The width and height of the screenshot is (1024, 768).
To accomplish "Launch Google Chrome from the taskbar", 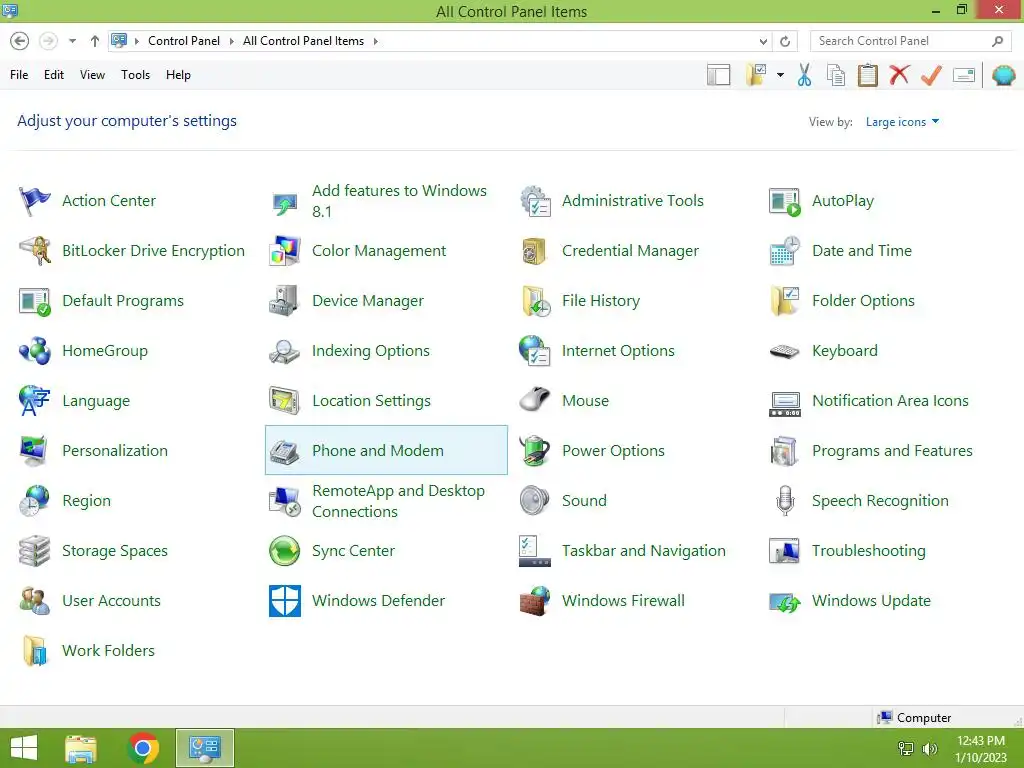I will [x=143, y=748].
